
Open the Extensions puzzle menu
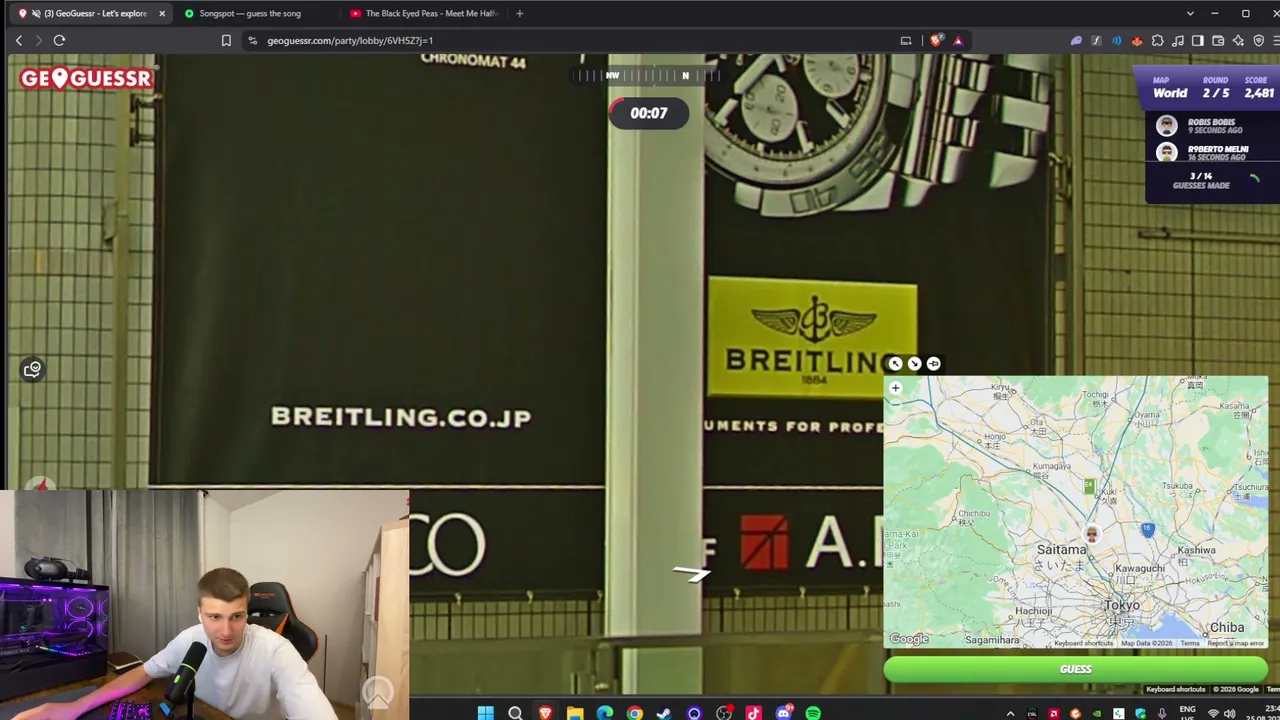click(1157, 40)
